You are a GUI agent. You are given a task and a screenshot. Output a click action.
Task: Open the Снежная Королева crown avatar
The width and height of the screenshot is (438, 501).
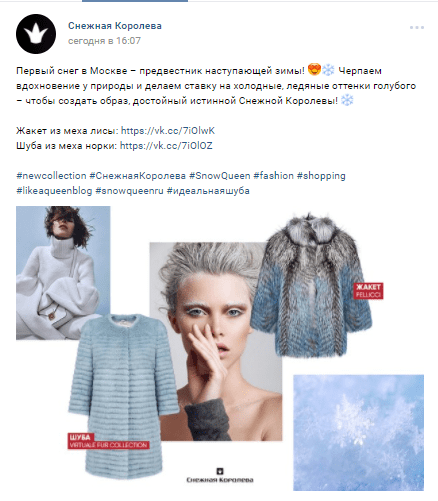coord(36,34)
